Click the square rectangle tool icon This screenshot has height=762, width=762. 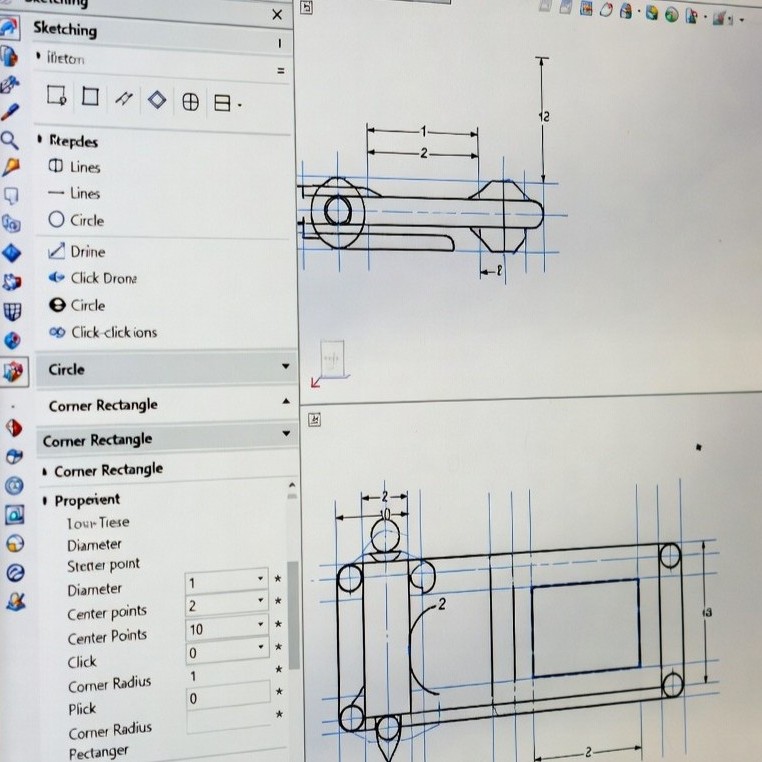click(90, 97)
